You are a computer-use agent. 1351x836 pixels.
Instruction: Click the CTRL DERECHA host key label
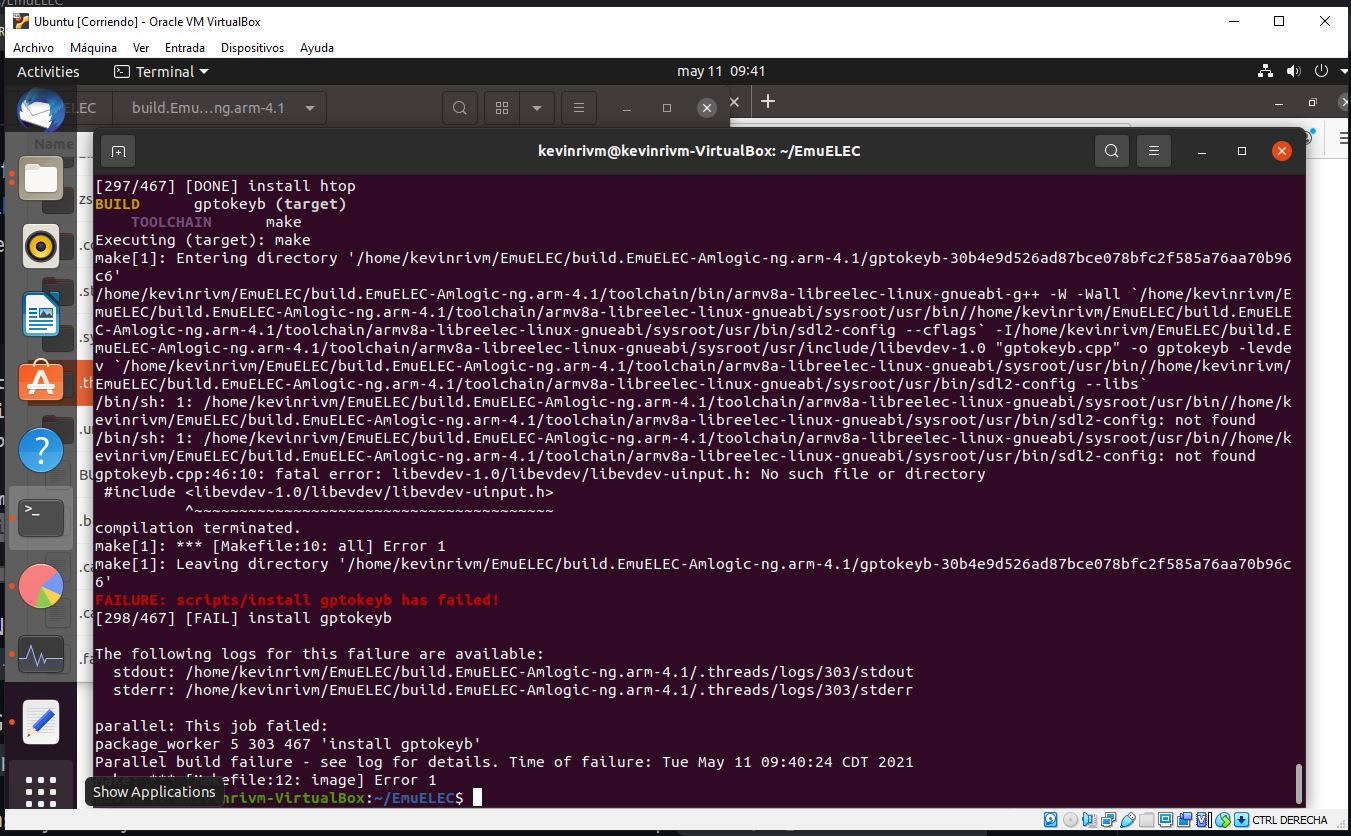[1290, 820]
